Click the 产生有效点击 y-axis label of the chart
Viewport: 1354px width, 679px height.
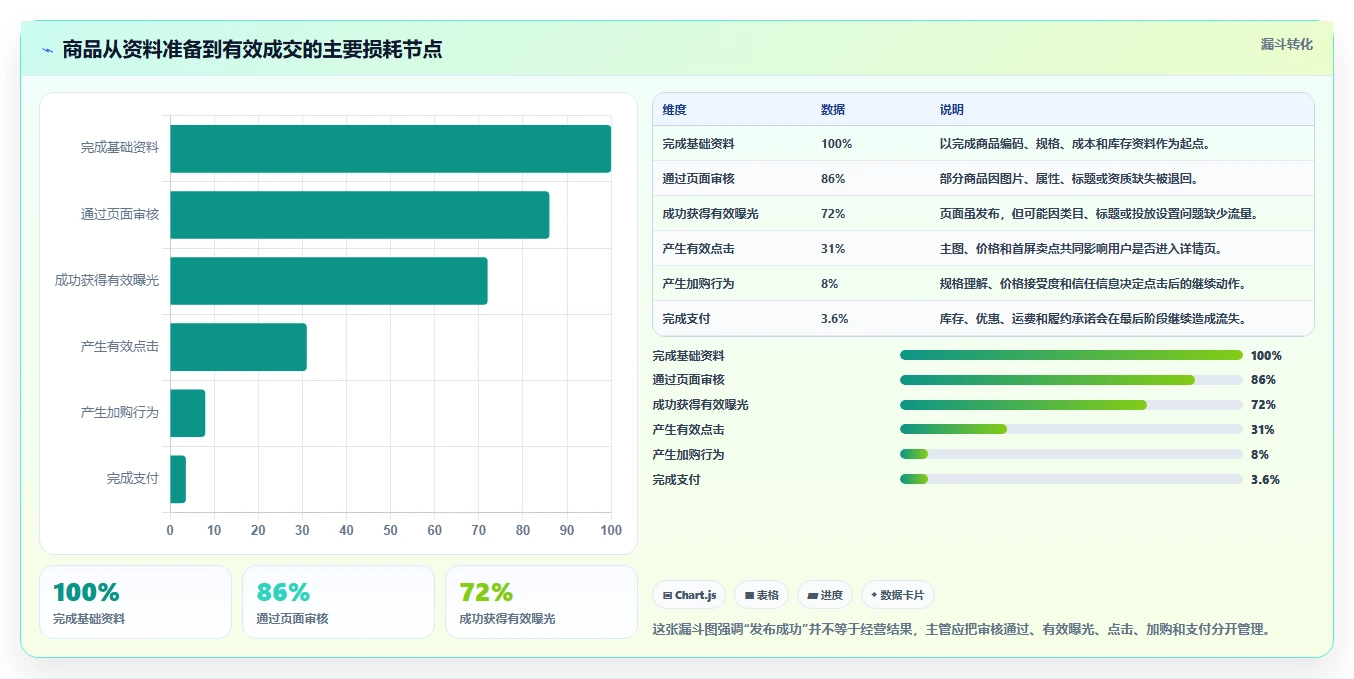pos(120,347)
